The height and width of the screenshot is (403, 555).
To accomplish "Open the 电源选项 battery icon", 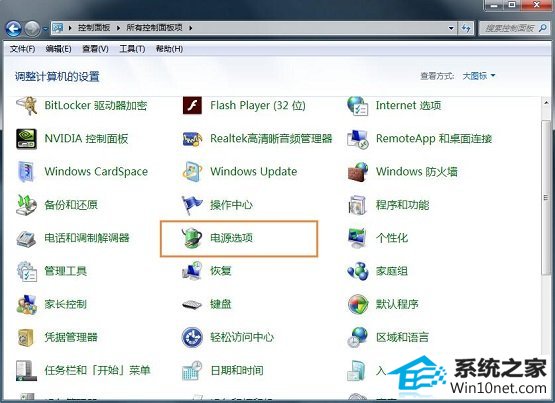I will click(x=192, y=238).
